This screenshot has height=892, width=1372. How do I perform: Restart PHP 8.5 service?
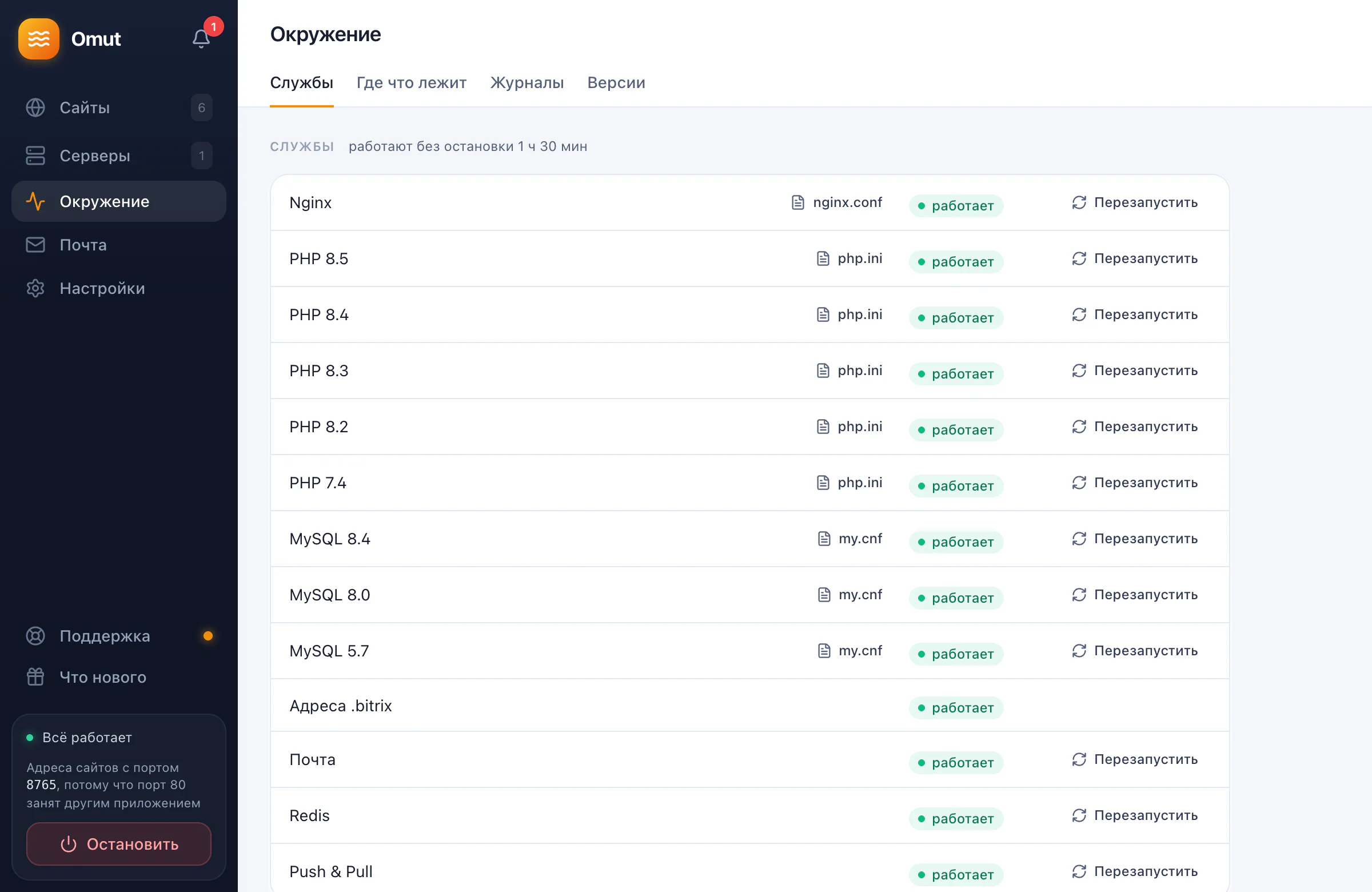[1135, 258]
